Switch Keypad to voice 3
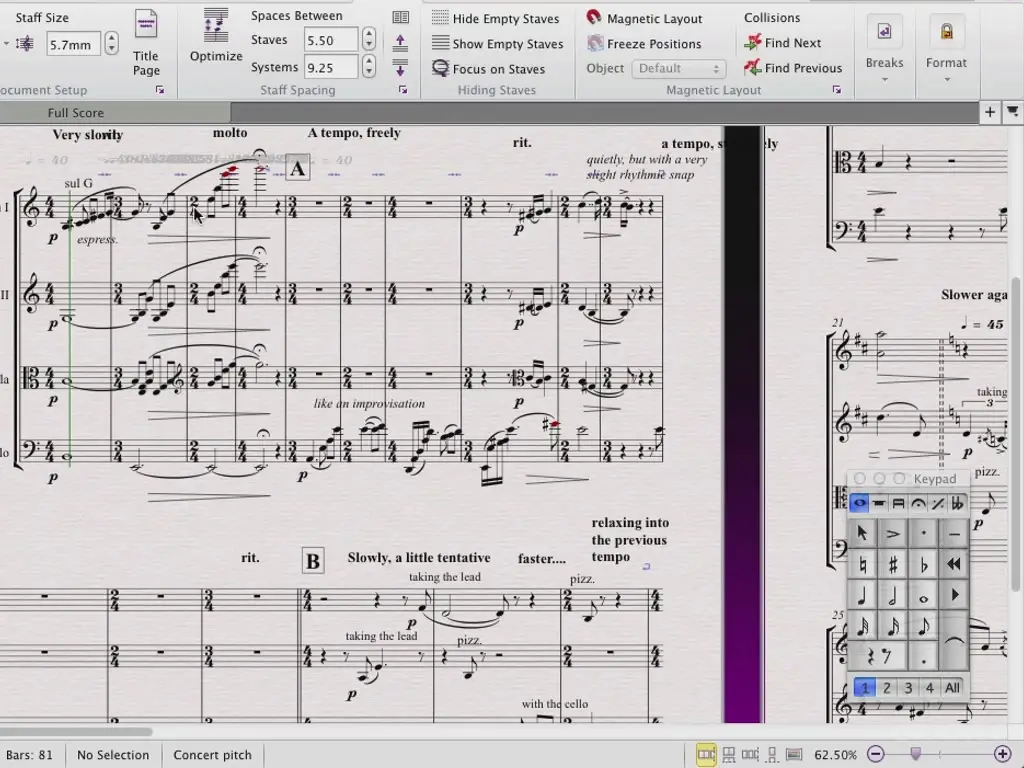Image resolution: width=1024 pixels, height=768 pixels. click(908, 688)
